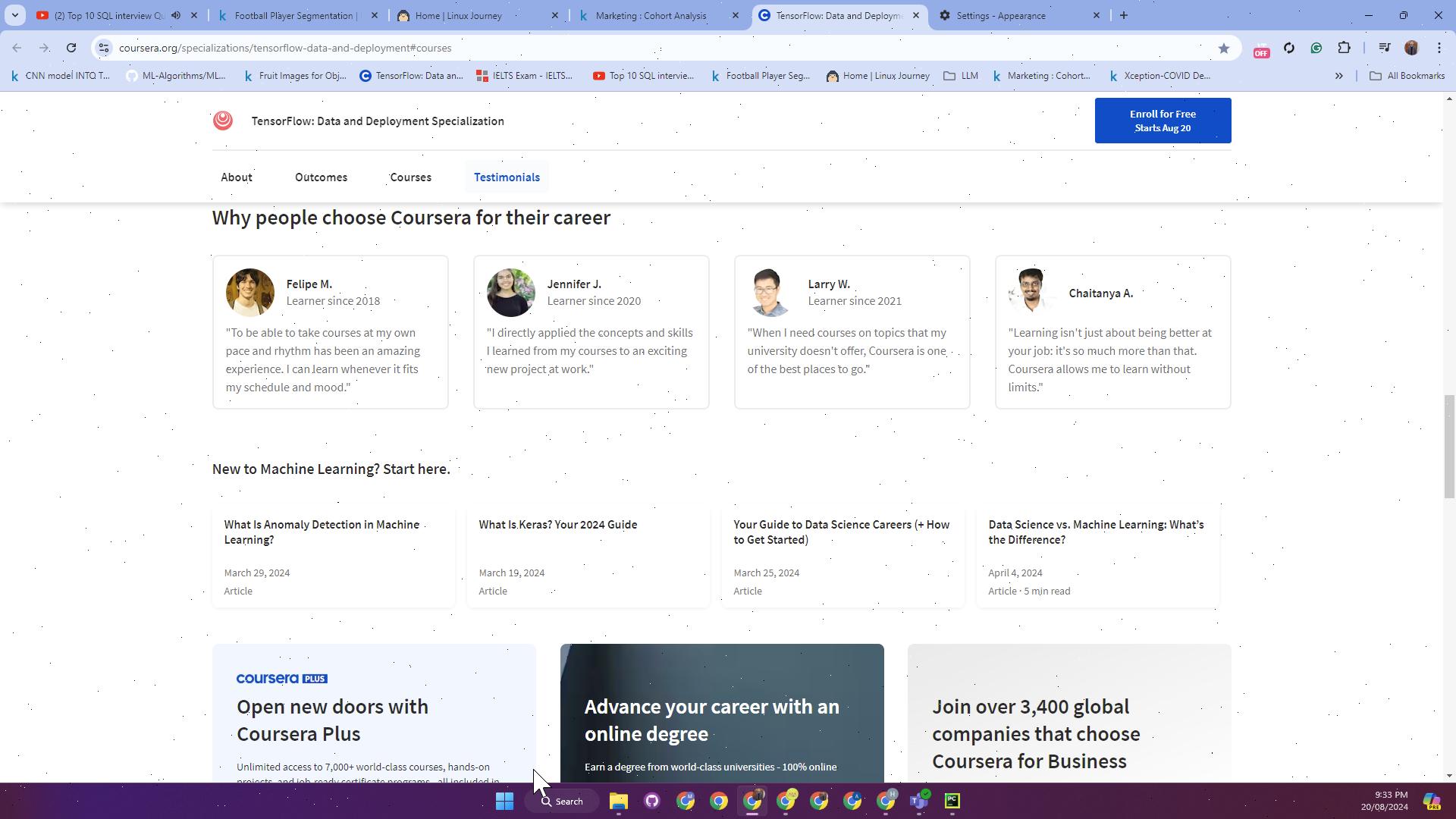The height and width of the screenshot is (819, 1456).
Task: Close the Football Player Segmentation tab
Action: [375, 15]
